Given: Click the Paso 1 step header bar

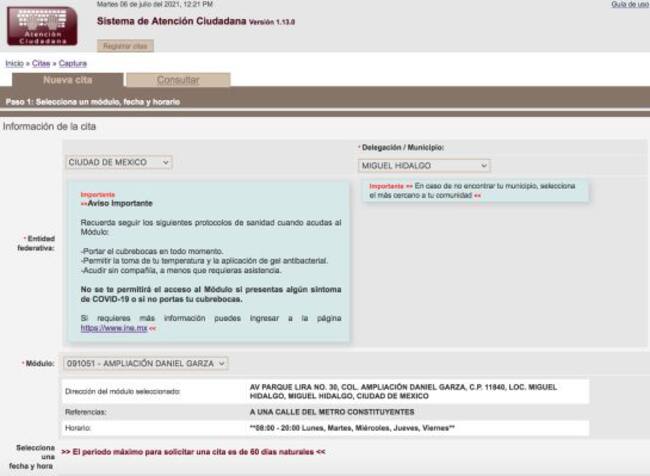Looking at the screenshot, I should [x=324, y=101].
